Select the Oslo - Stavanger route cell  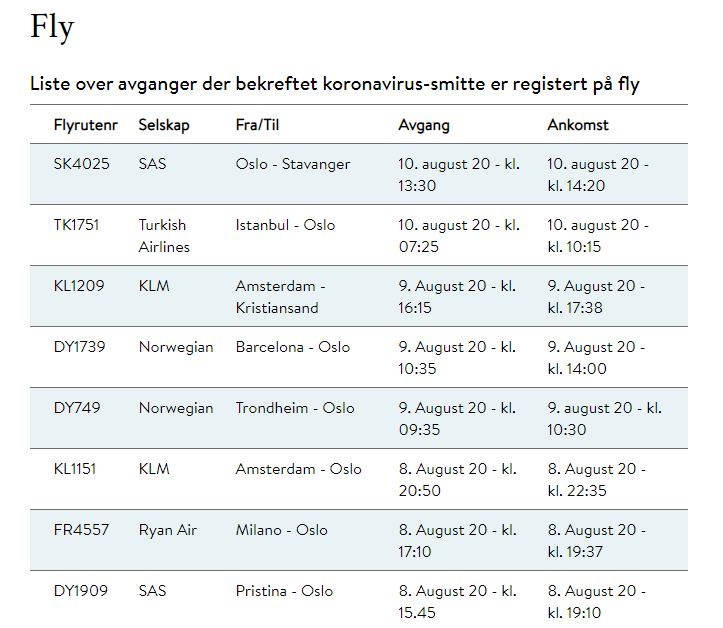(x=293, y=164)
